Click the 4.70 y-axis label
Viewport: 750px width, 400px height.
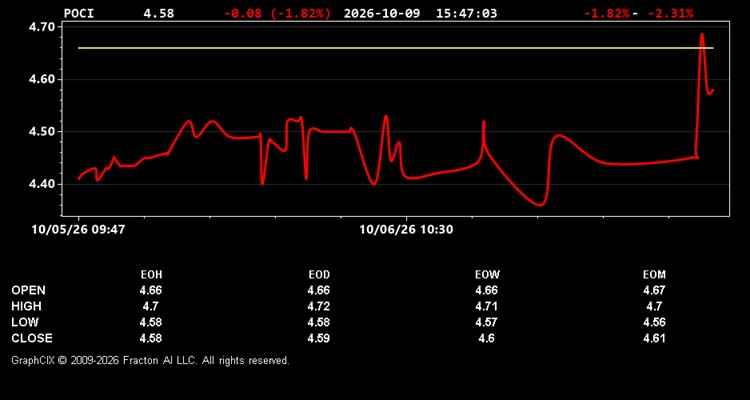point(42,27)
